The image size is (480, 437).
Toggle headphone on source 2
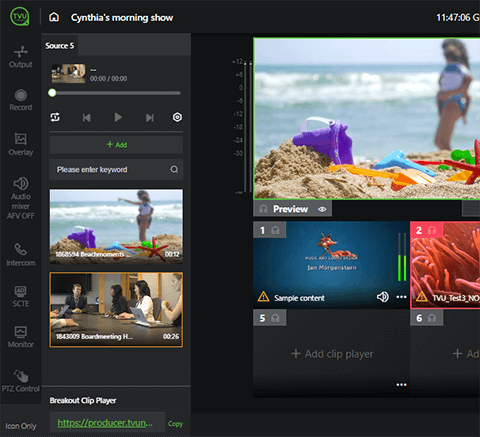pyautogui.click(x=432, y=230)
